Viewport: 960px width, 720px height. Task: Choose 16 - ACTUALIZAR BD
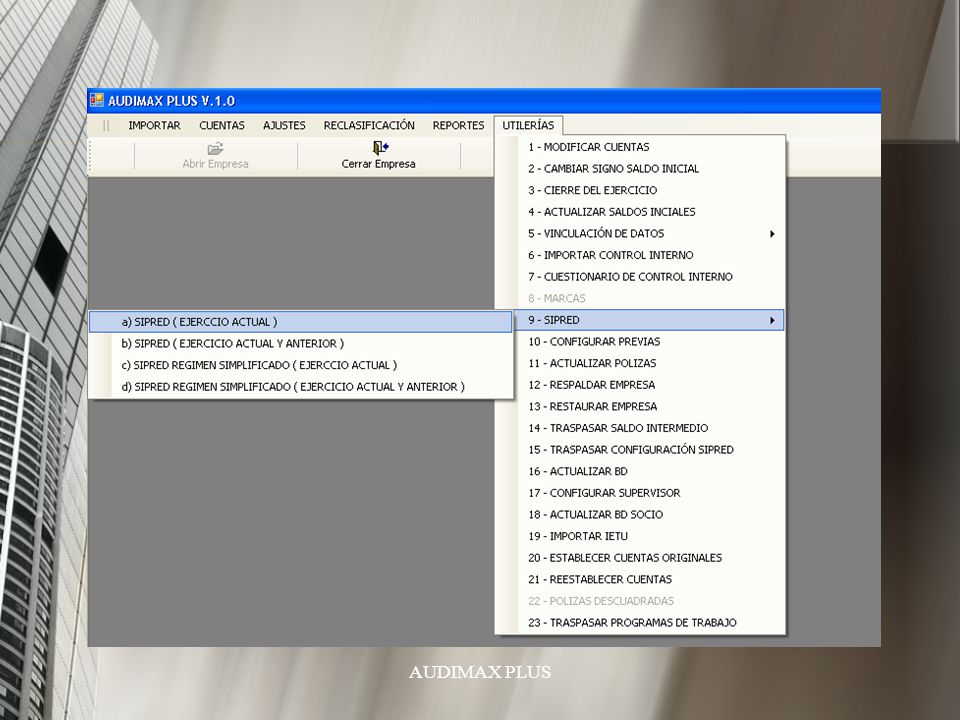(x=640, y=471)
